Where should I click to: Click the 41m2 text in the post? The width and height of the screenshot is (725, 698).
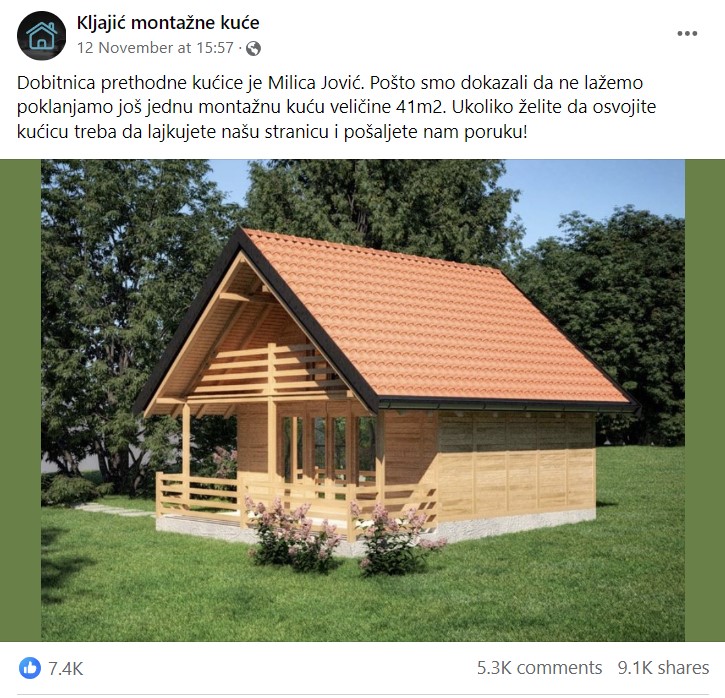(x=421, y=107)
